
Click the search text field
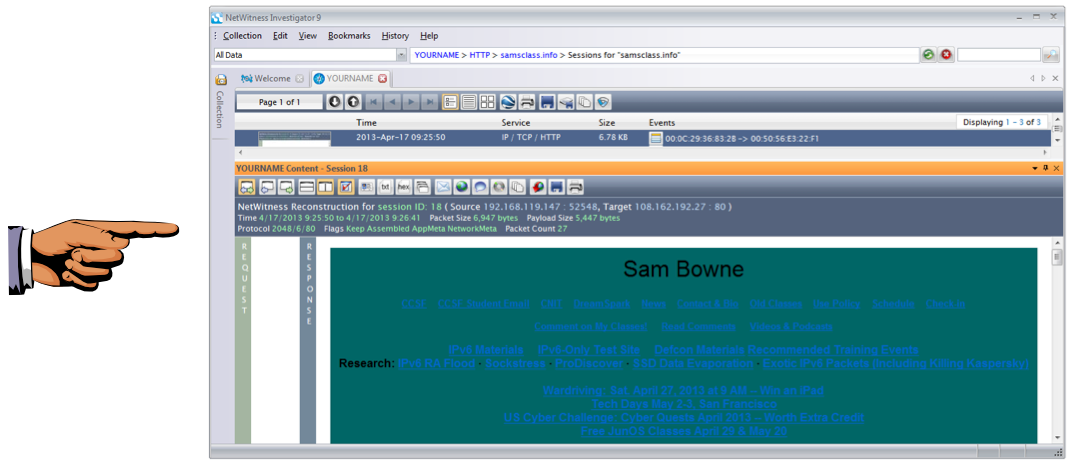(x=998, y=55)
